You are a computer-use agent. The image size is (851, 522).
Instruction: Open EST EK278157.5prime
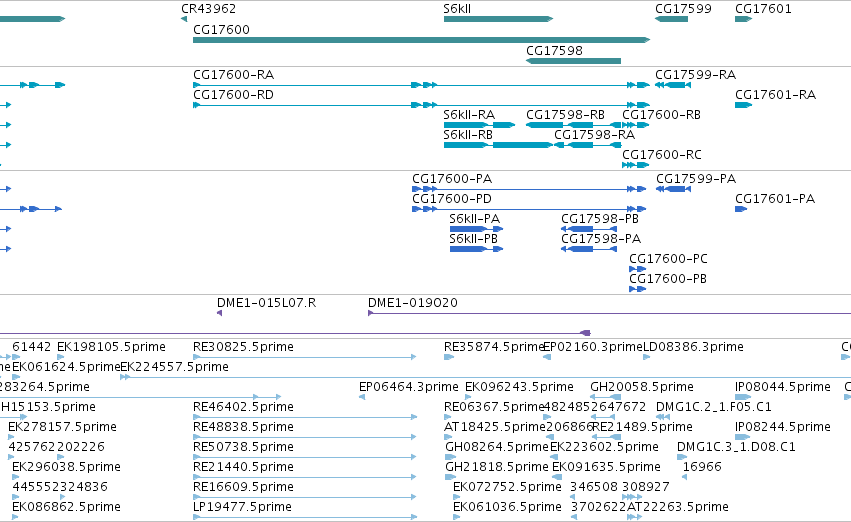click(62, 427)
